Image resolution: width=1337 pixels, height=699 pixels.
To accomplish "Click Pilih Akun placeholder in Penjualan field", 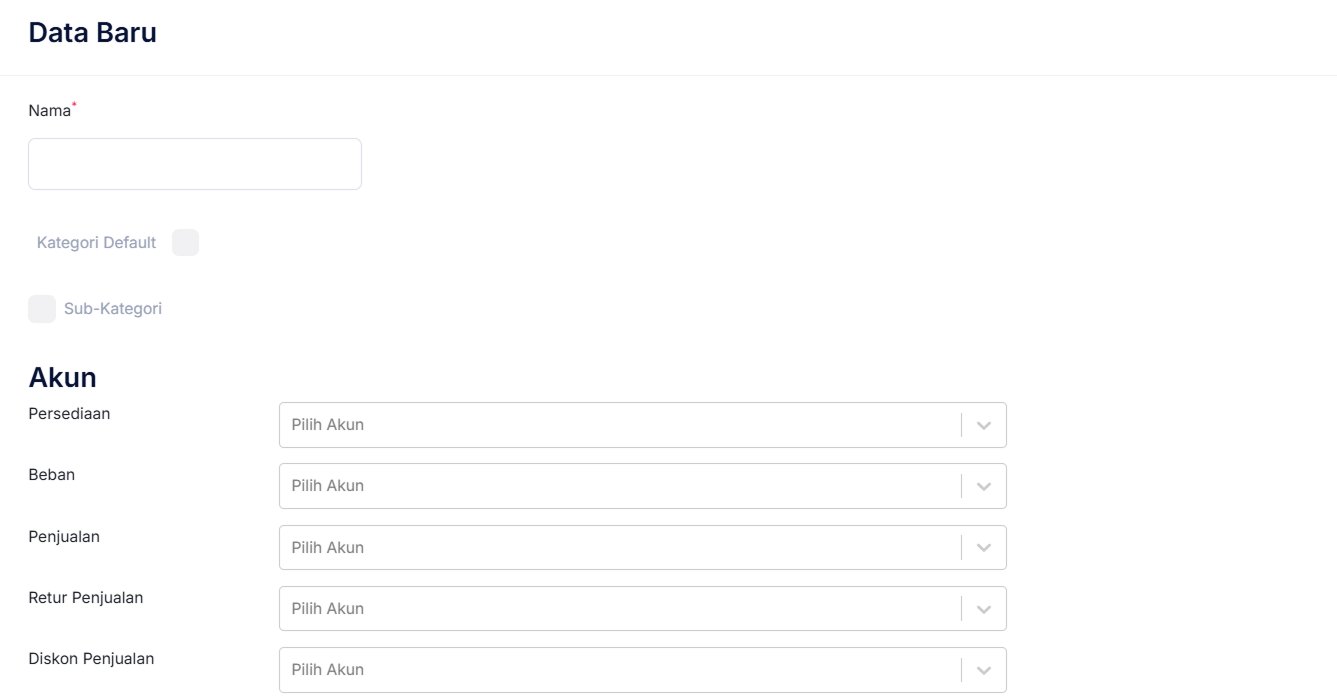I will 328,548.
